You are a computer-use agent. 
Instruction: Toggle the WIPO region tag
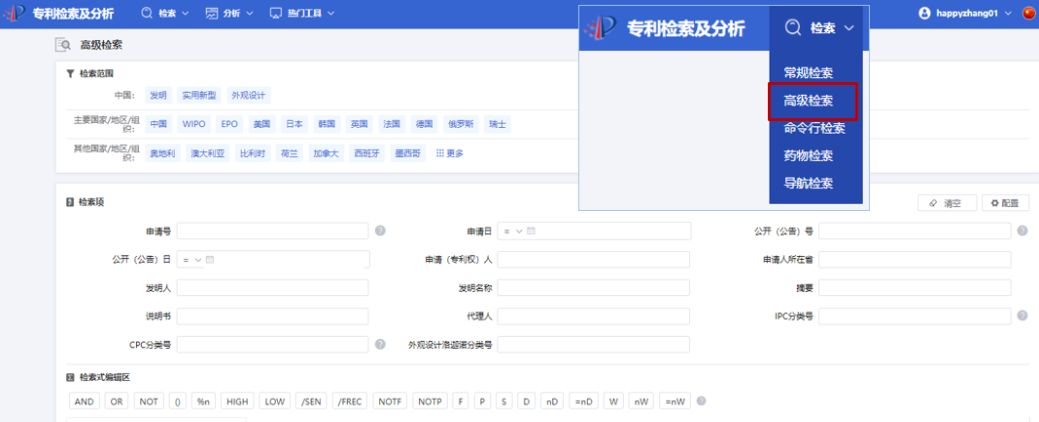[x=194, y=124]
